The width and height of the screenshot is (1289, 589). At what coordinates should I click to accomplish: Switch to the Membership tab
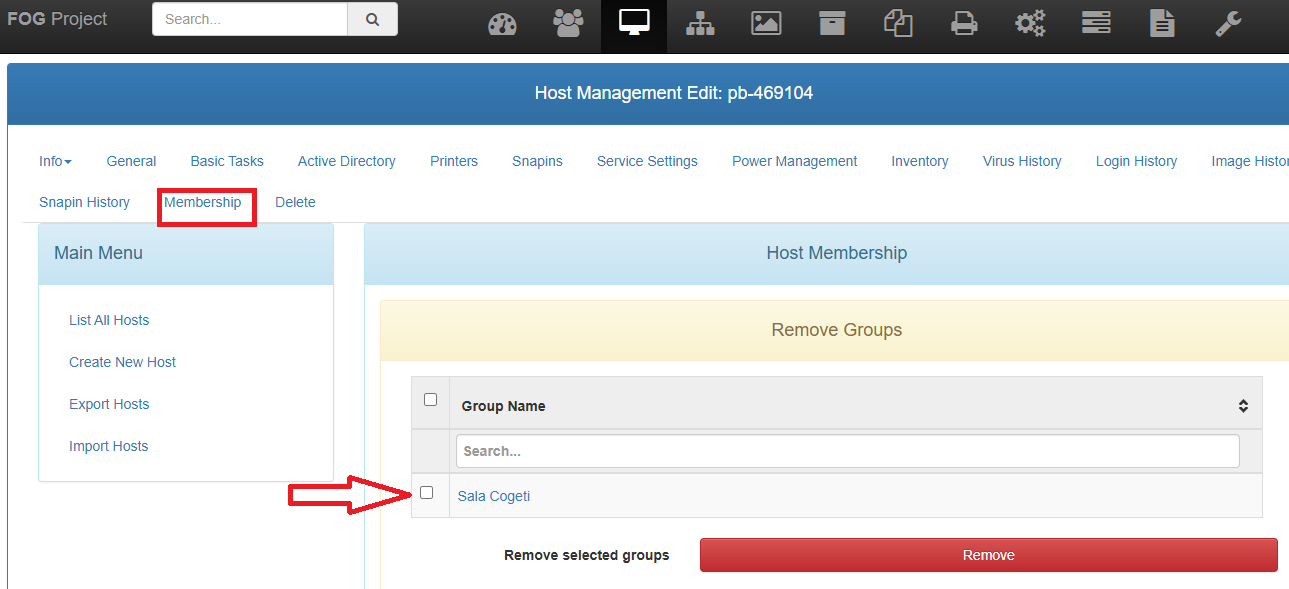click(x=203, y=202)
